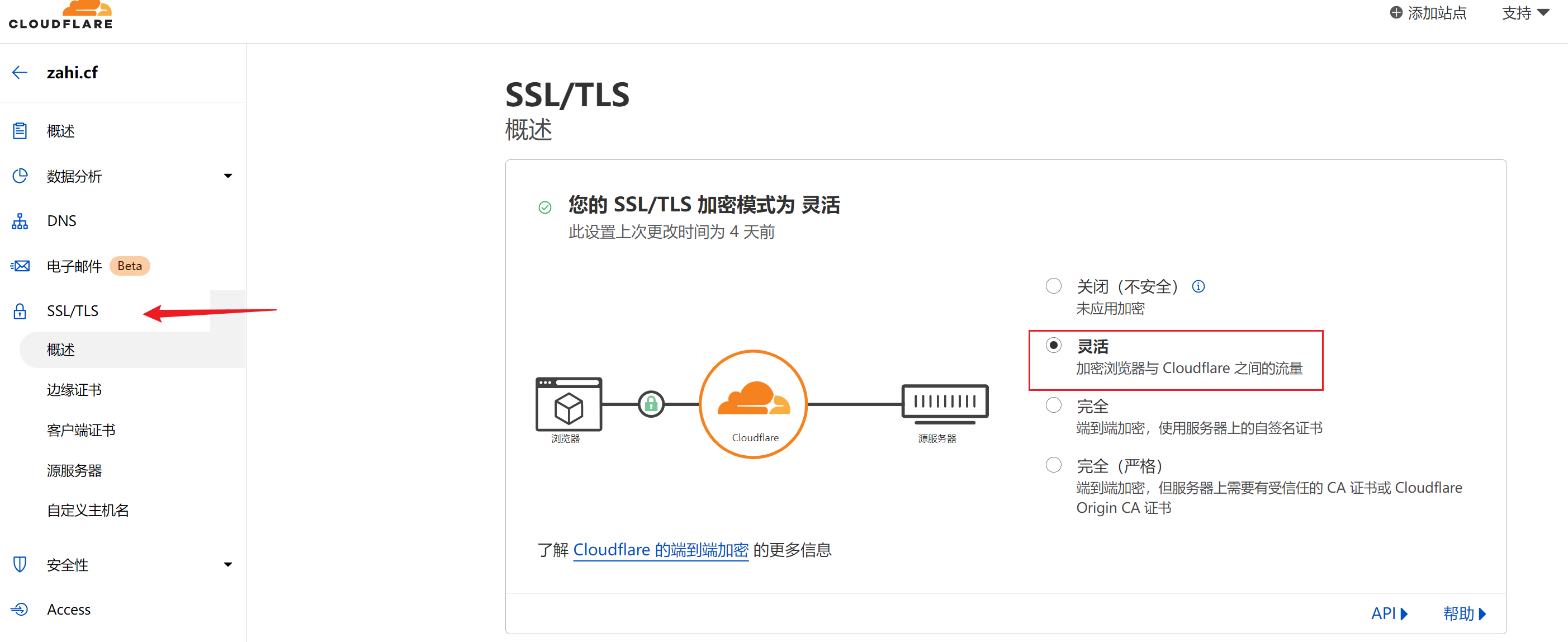Screen dimensions: 1568x642
Task: Select the 完全 encryption mode
Action: point(1053,404)
